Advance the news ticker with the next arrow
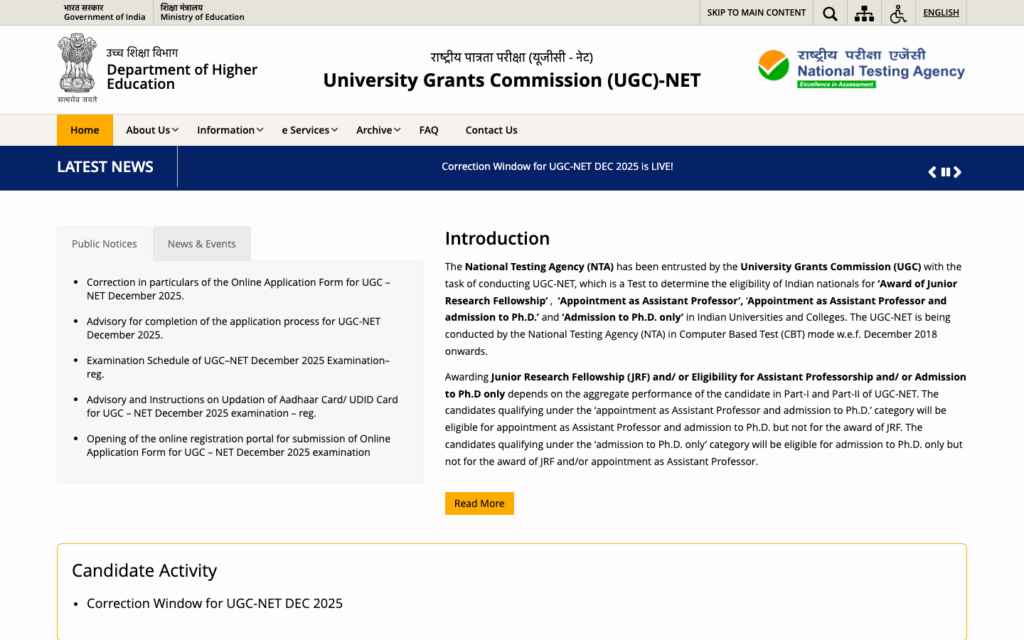 tap(958, 171)
